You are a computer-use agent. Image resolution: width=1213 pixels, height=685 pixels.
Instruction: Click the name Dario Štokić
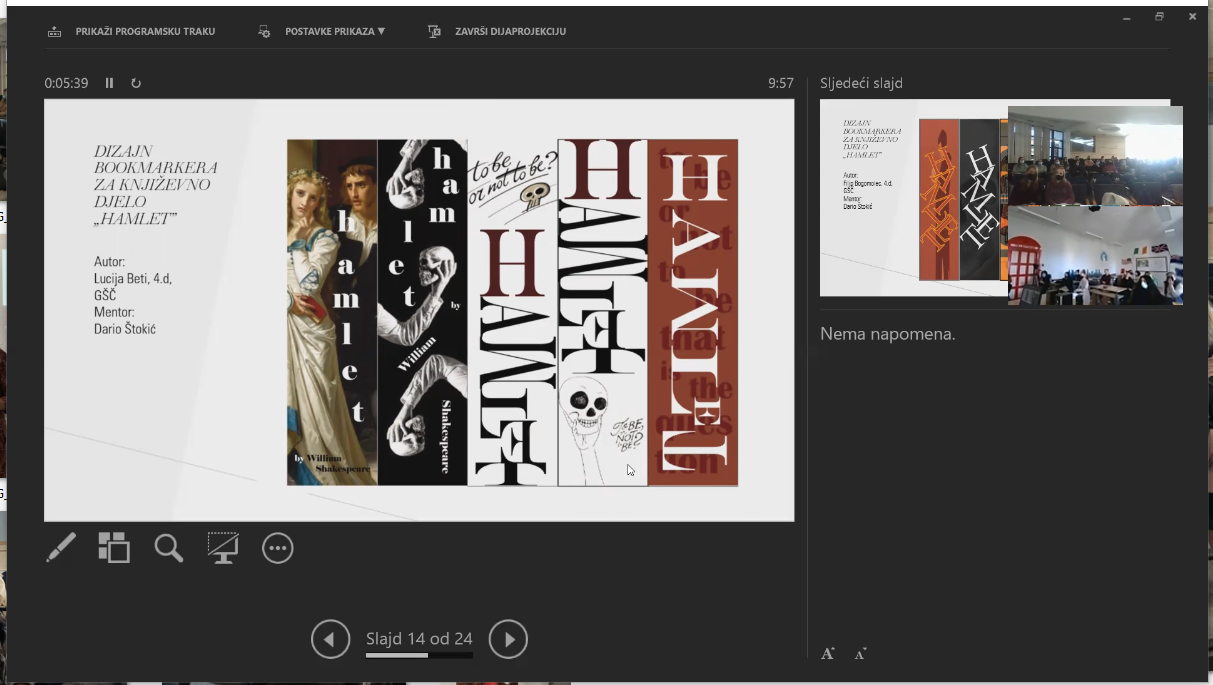click(125, 329)
